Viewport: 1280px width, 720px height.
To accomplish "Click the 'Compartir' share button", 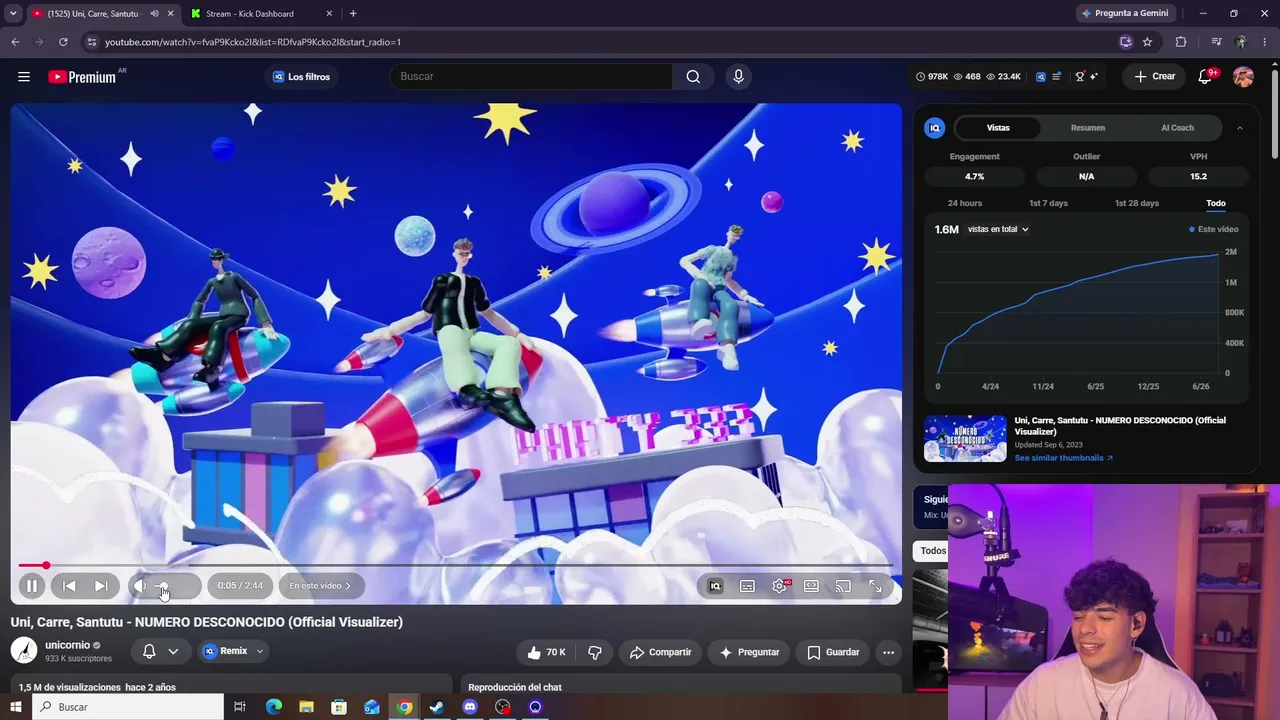I will pyautogui.click(x=660, y=652).
